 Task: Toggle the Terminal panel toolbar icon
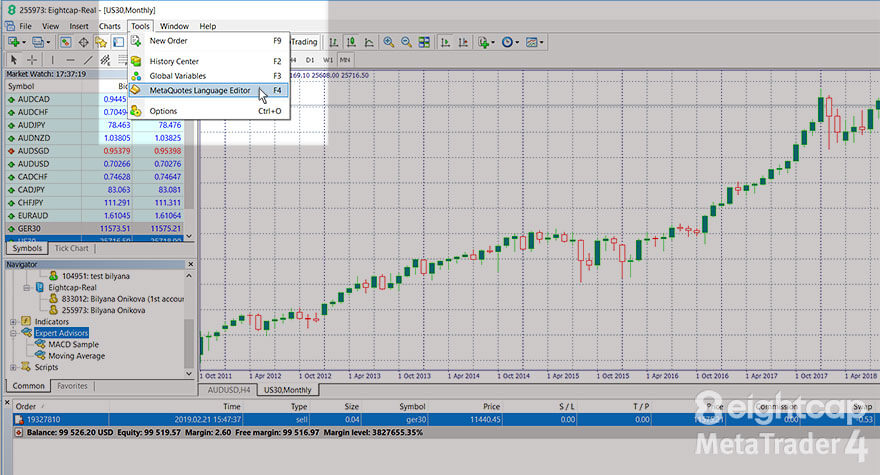(x=118, y=42)
